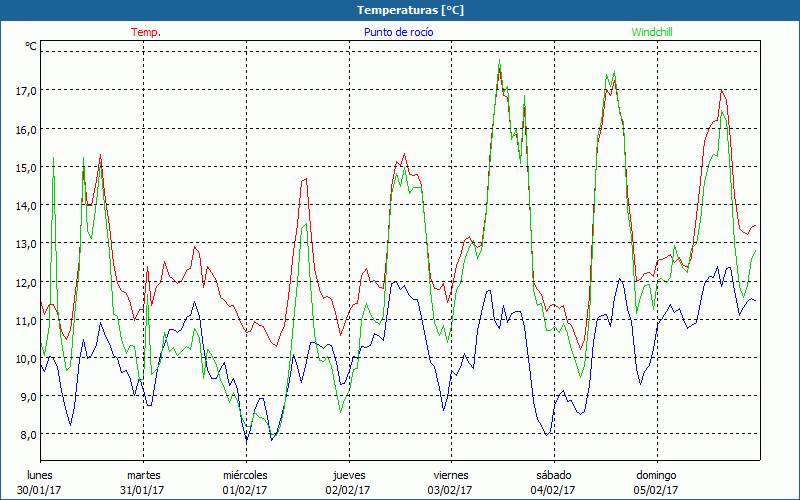Screen dimensions: 800x500
Task: Click the °C unit label on the axis
Action: (x=31, y=46)
